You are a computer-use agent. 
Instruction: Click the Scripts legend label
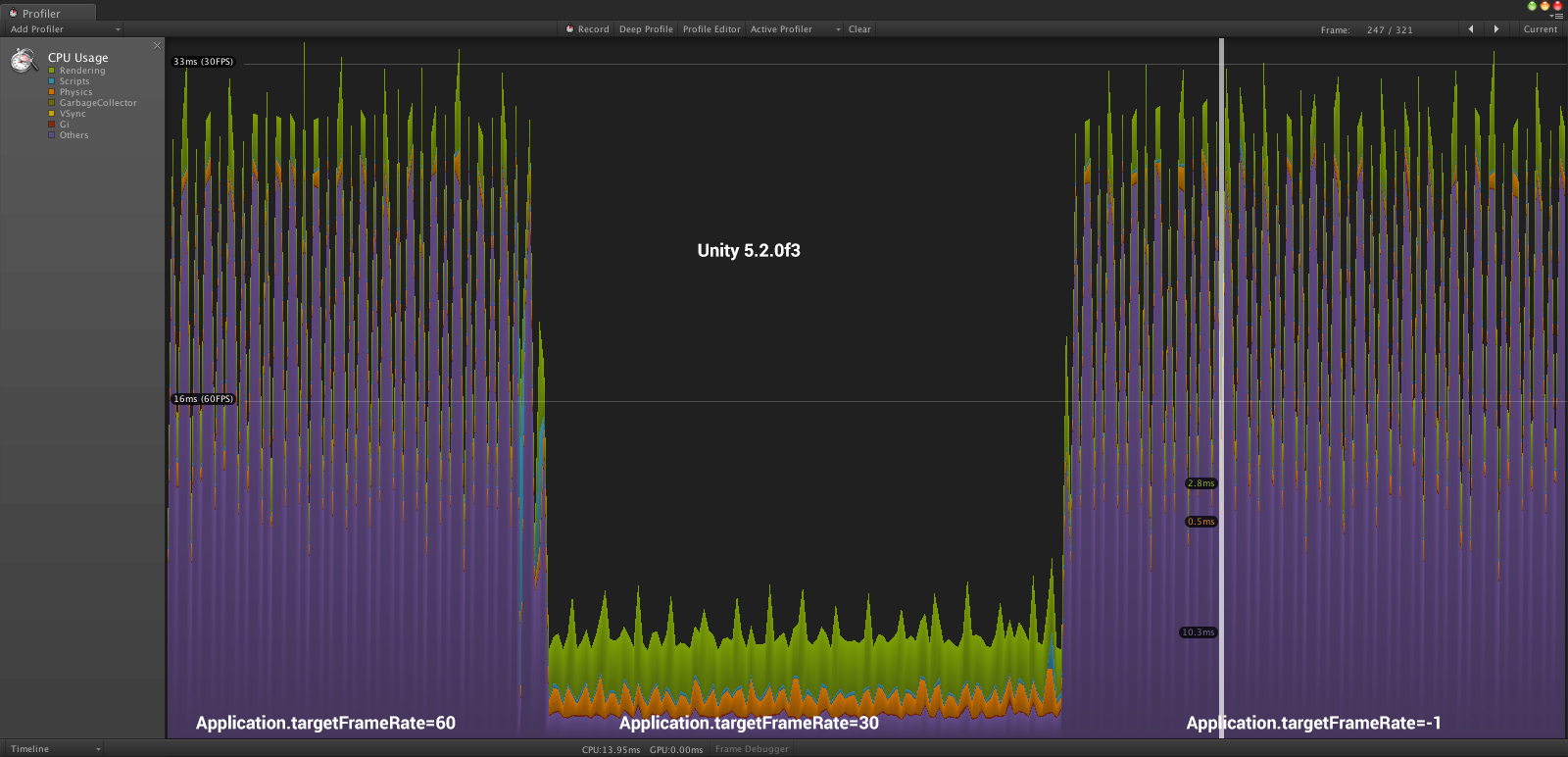(74, 81)
